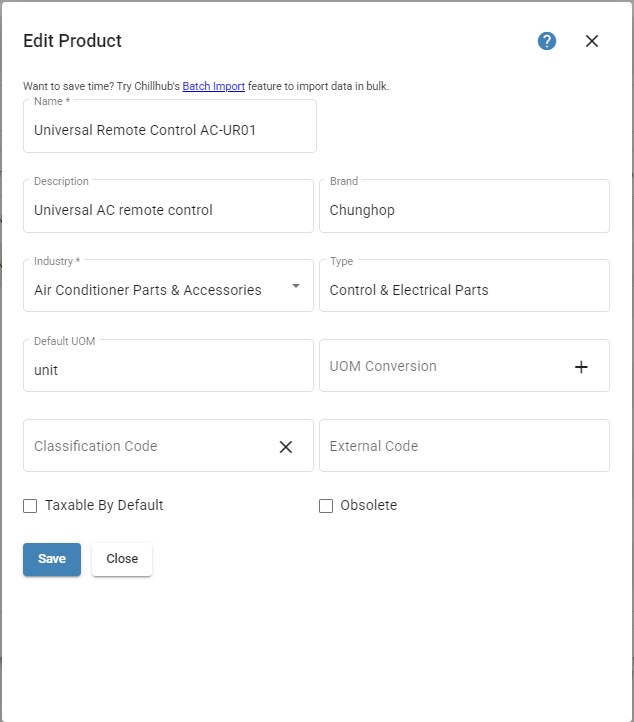Image resolution: width=634 pixels, height=722 pixels.
Task: Open the Batch Import link
Action: pyautogui.click(x=213, y=86)
